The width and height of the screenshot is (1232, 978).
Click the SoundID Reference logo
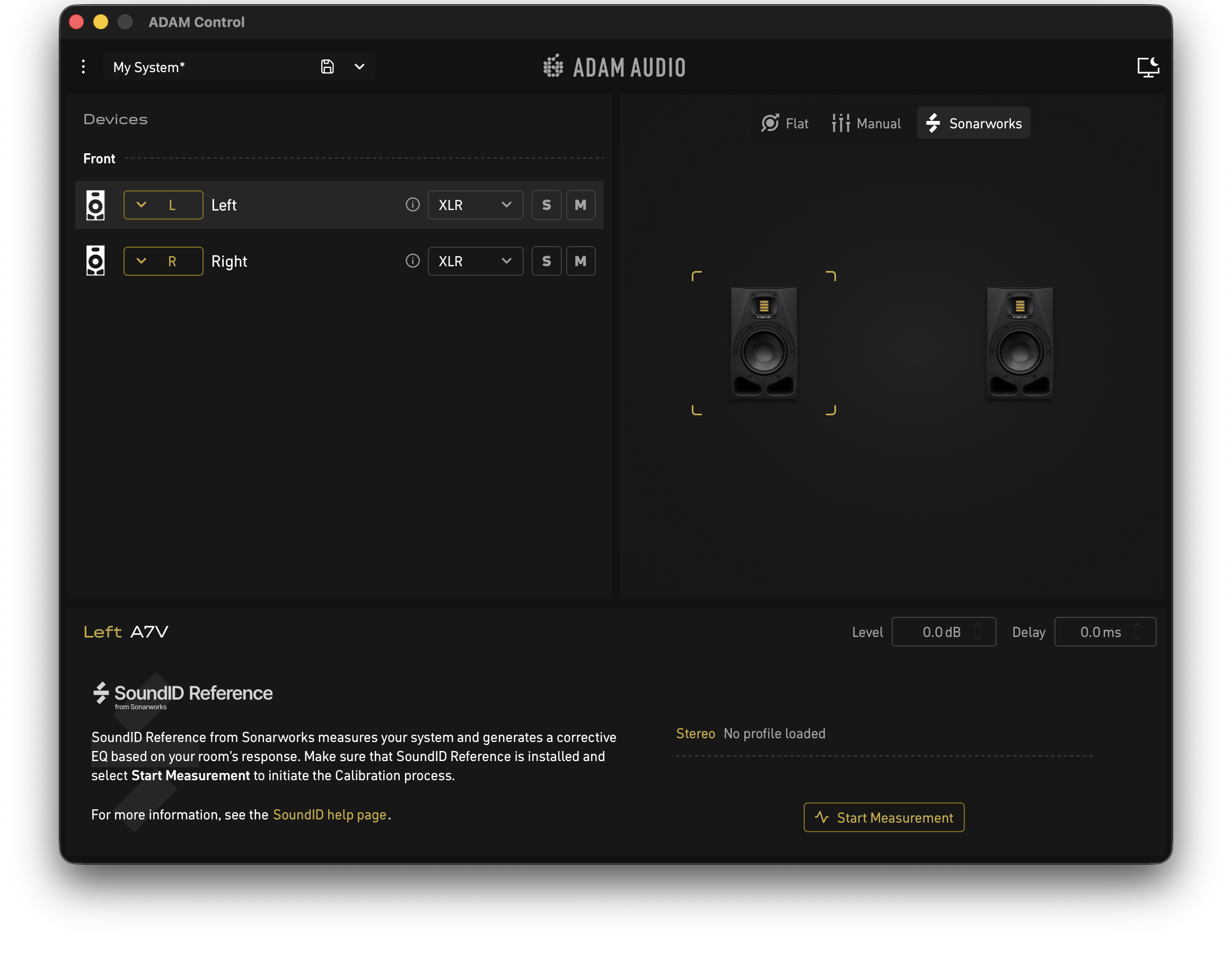[183, 696]
